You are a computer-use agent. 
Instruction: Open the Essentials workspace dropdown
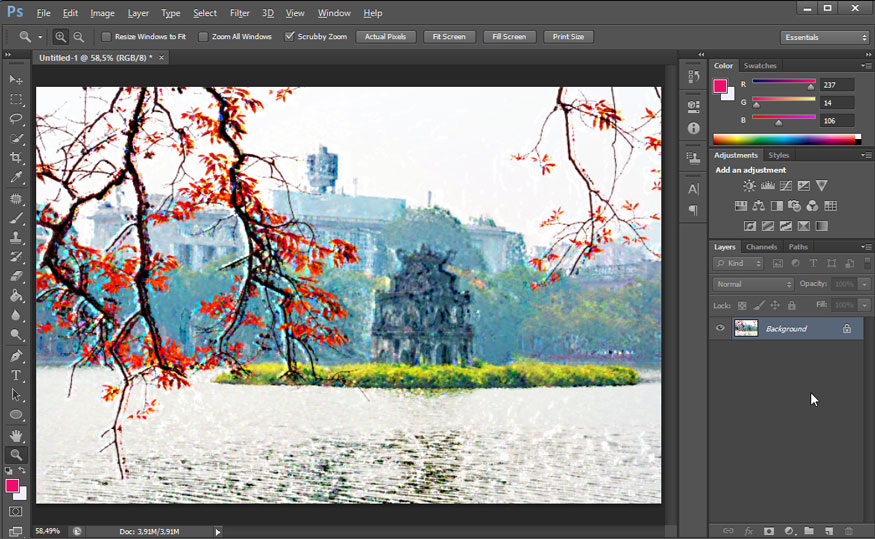tap(825, 37)
